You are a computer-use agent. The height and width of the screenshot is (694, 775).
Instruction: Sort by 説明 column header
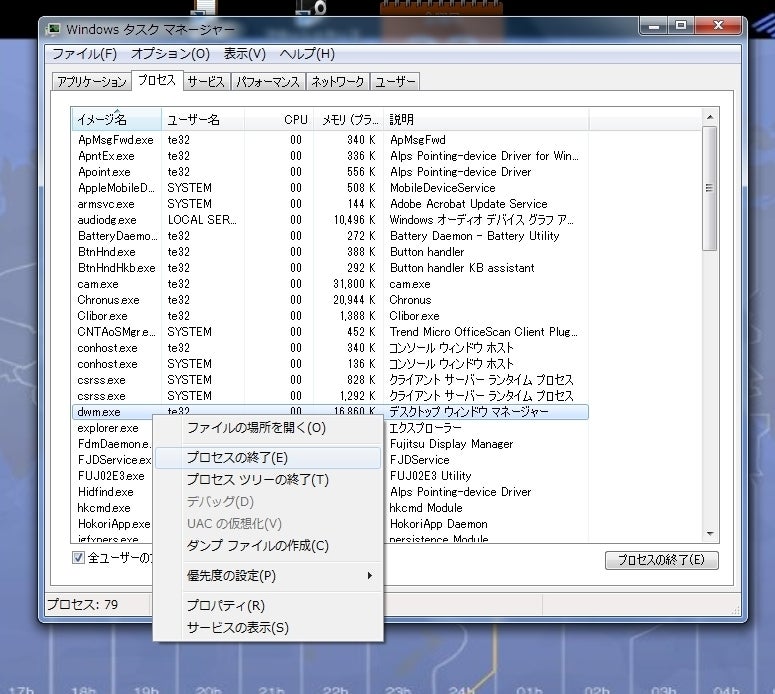click(x=486, y=120)
